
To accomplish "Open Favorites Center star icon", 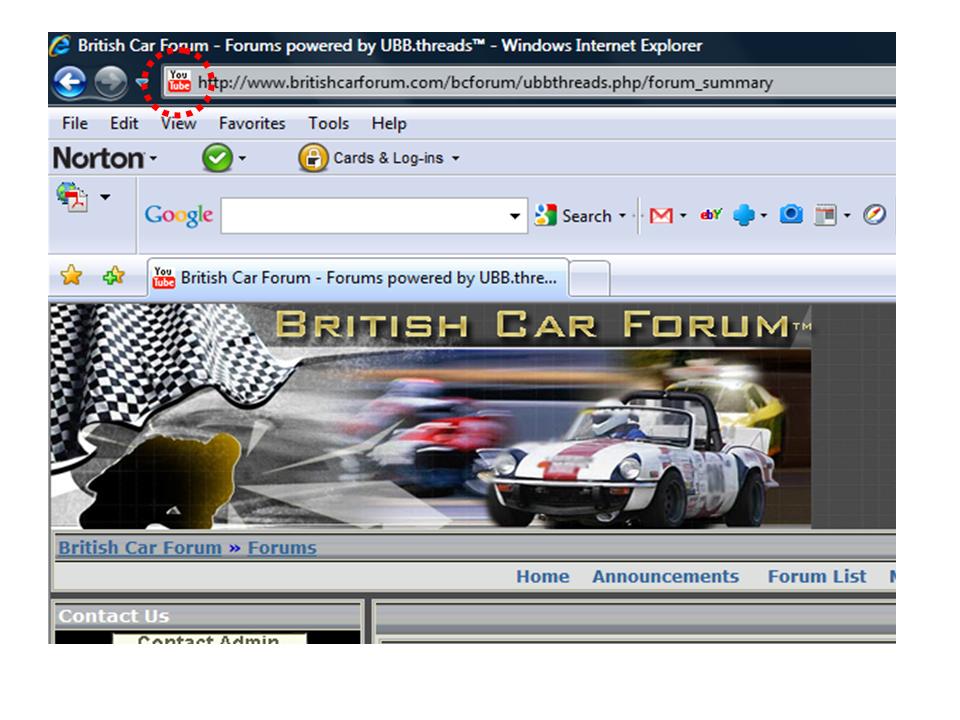I will (x=71, y=277).
